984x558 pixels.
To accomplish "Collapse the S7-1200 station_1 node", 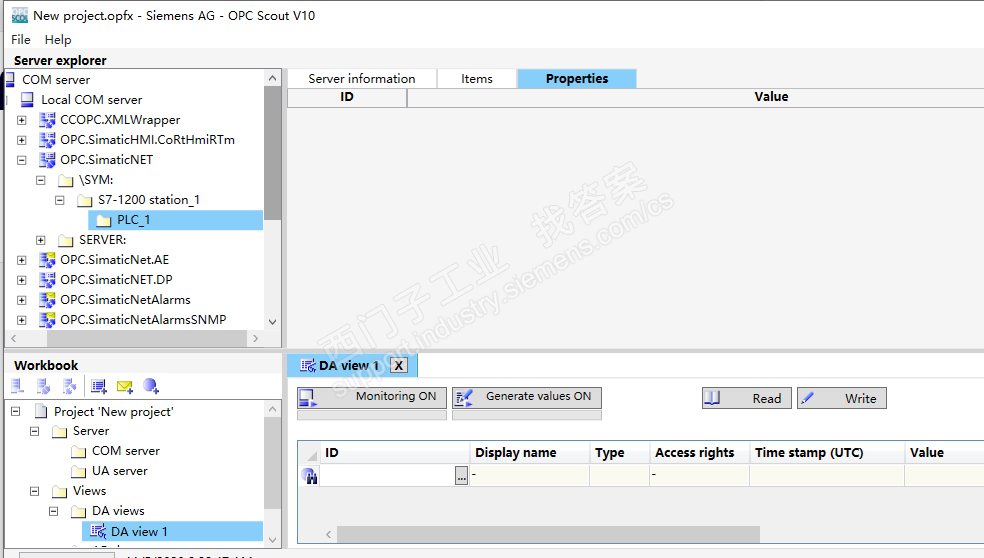I will [x=60, y=200].
